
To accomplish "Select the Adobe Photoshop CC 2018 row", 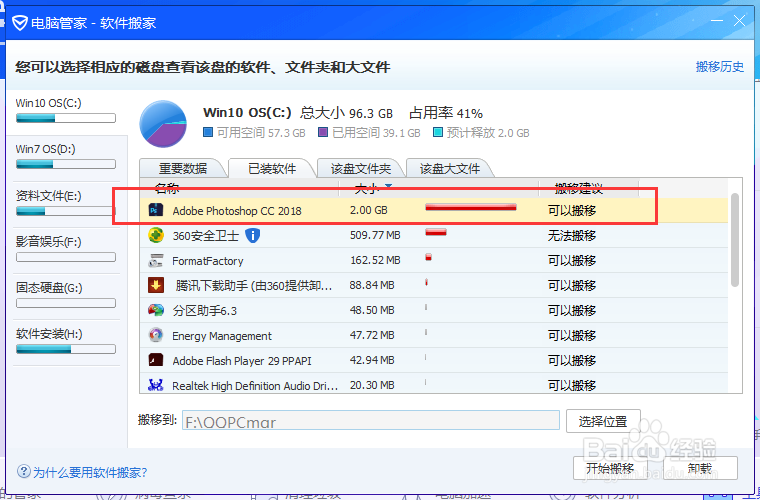I will (x=434, y=210).
